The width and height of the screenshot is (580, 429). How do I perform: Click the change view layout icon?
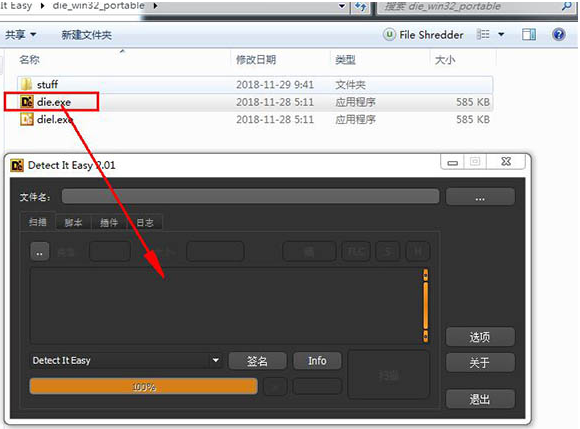[x=483, y=35]
